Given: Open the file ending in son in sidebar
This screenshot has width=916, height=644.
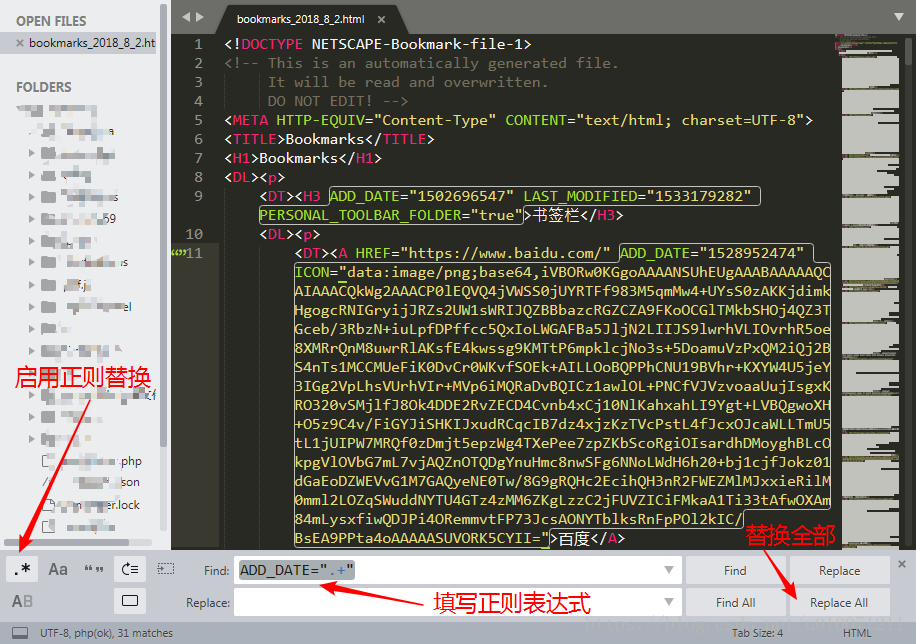Looking at the screenshot, I should [x=93, y=482].
